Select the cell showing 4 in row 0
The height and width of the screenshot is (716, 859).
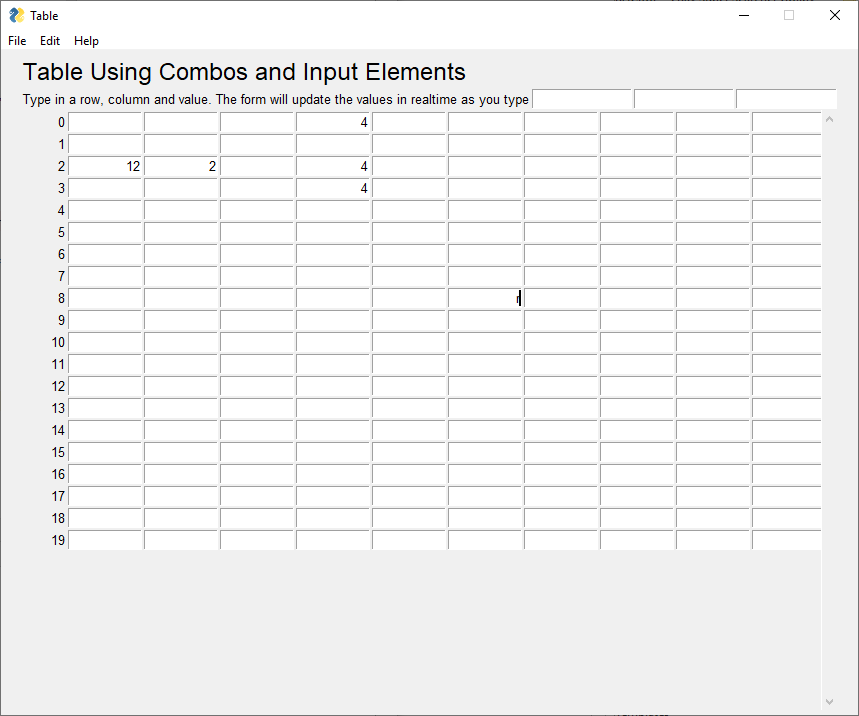(x=333, y=122)
